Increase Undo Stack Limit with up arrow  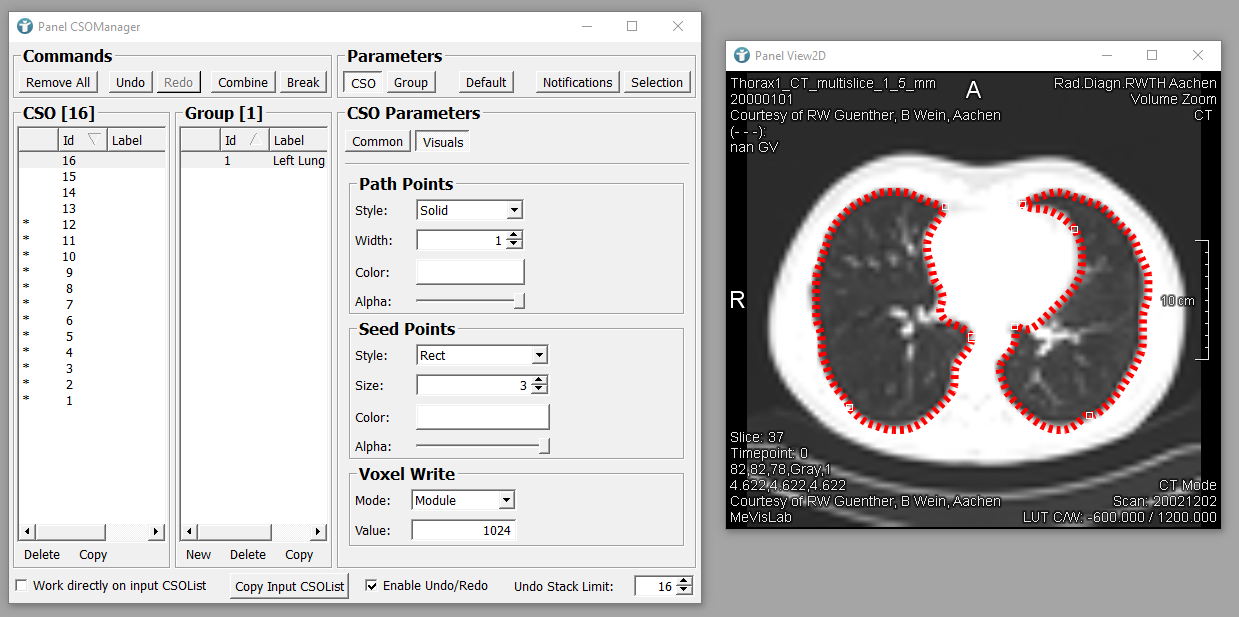(x=684, y=582)
